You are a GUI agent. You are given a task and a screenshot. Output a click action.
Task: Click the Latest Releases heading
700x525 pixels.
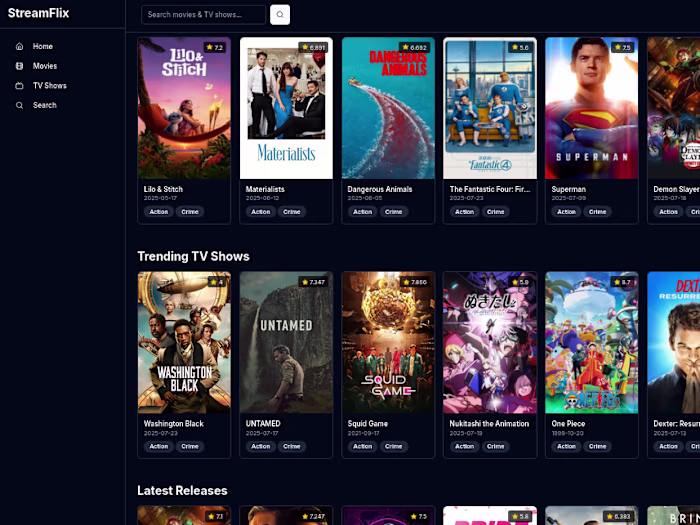[182, 490]
